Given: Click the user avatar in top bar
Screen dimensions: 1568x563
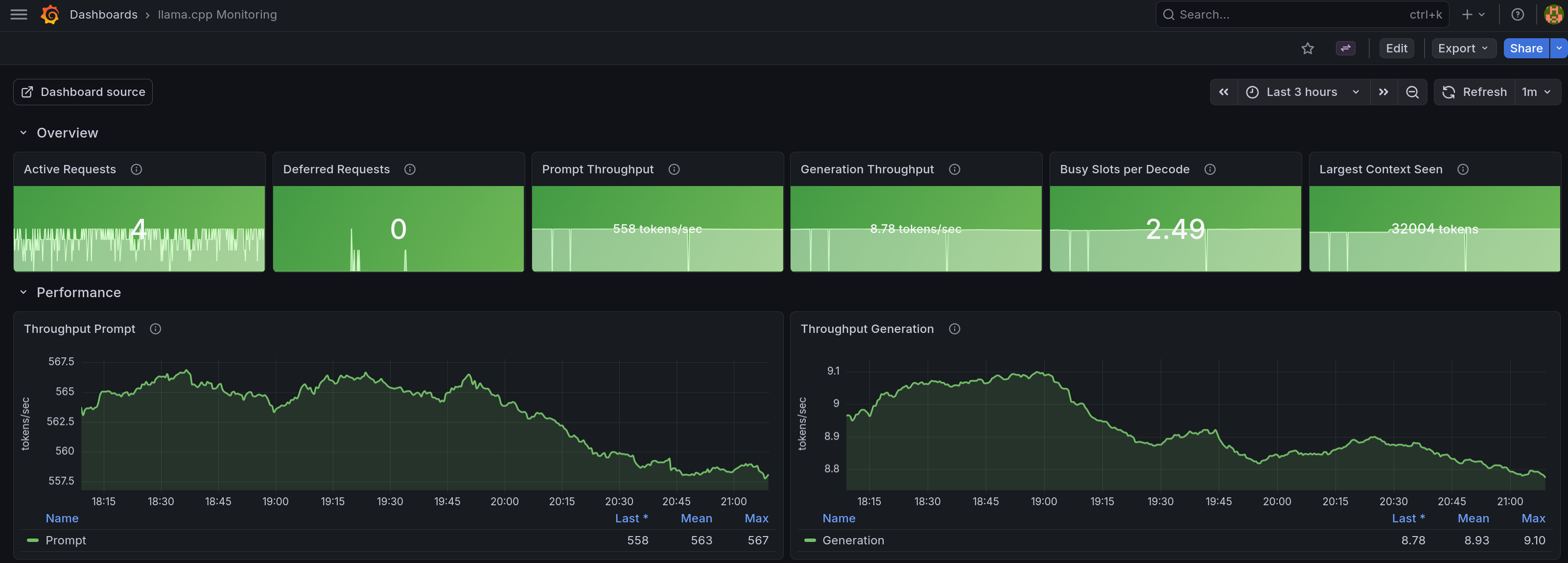Looking at the screenshot, I should (x=1553, y=15).
